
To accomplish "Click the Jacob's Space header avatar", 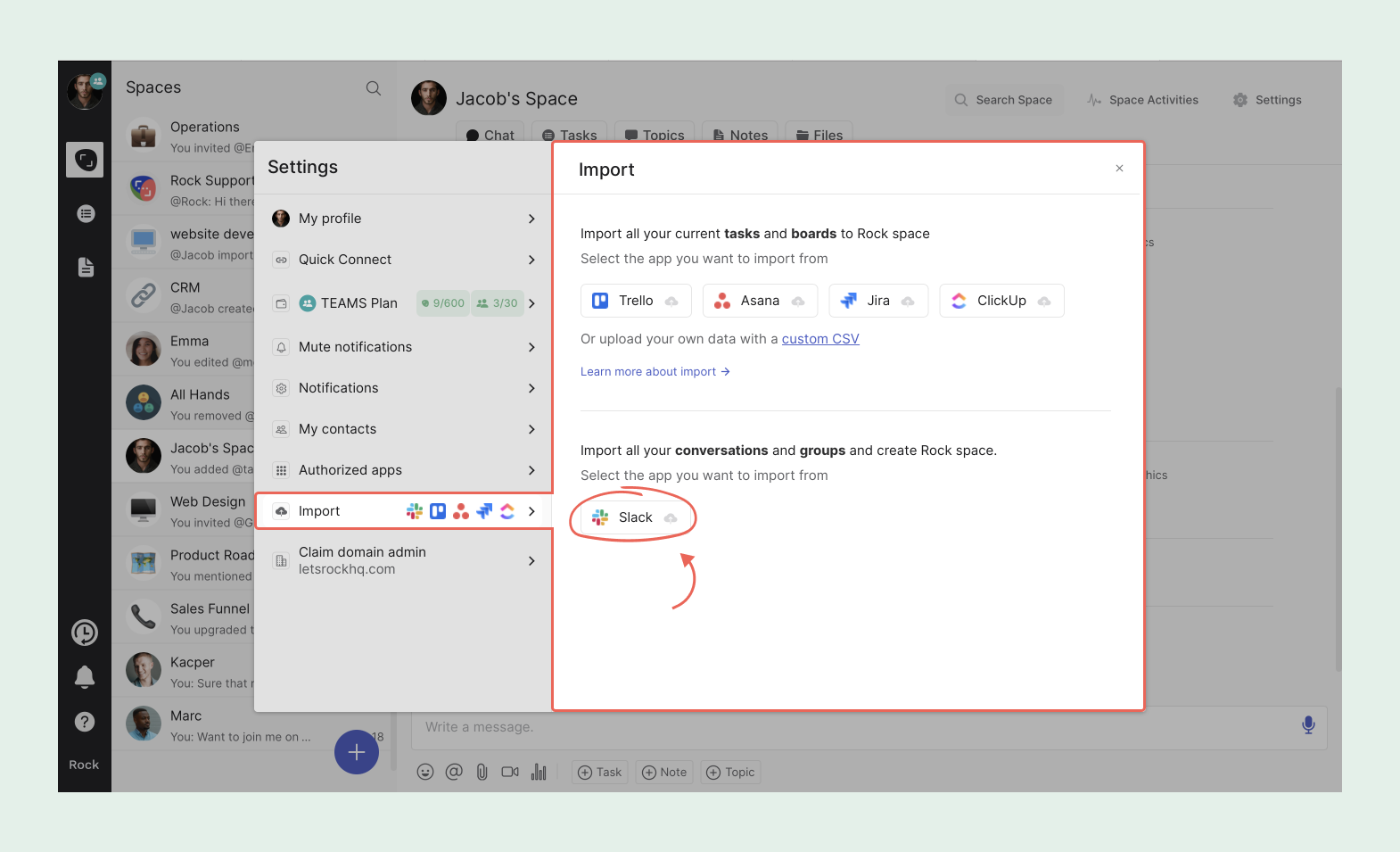I will (429, 98).
